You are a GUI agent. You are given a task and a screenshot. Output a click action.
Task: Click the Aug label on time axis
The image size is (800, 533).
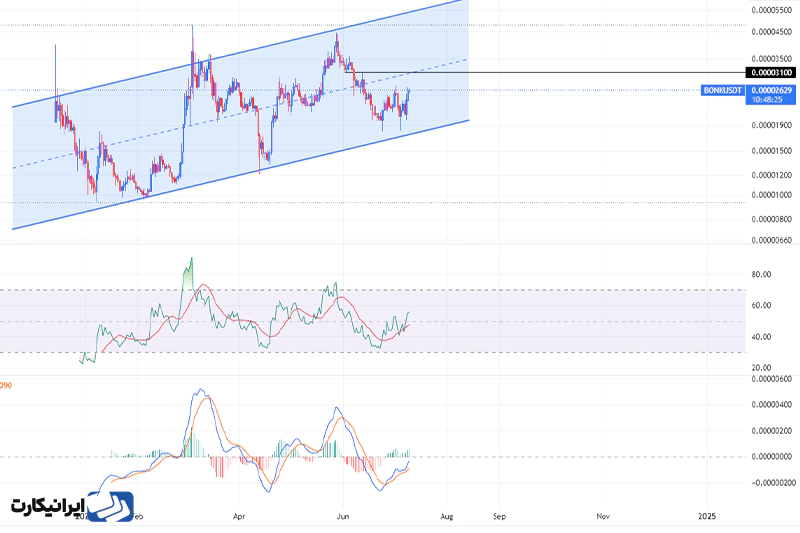coord(446,517)
